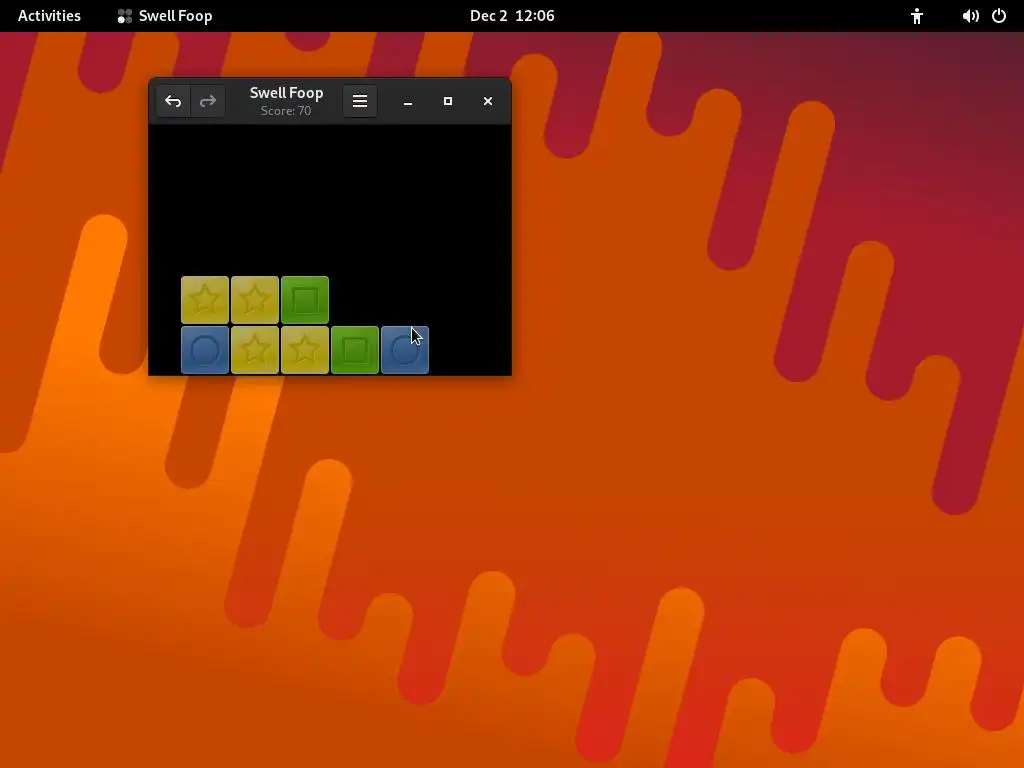Select the top-left yellow star tile
This screenshot has height=768, width=1024.
205,300
